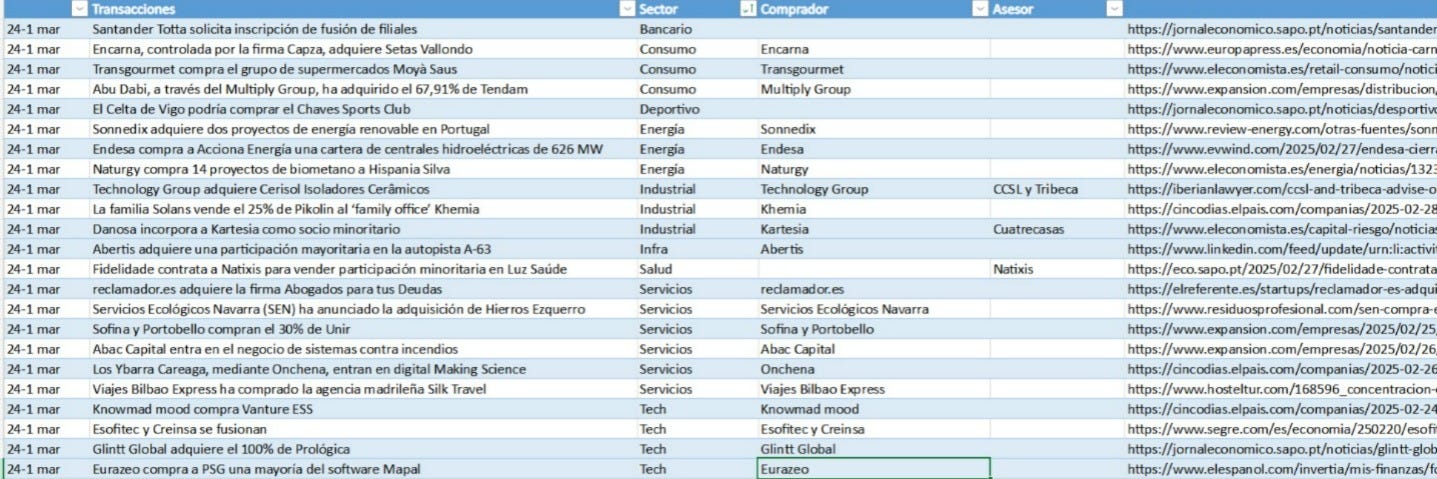Select Glintt Global adquiere Prológica transaction cell
The width and height of the screenshot is (1437, 479).
tap(362, 449)
